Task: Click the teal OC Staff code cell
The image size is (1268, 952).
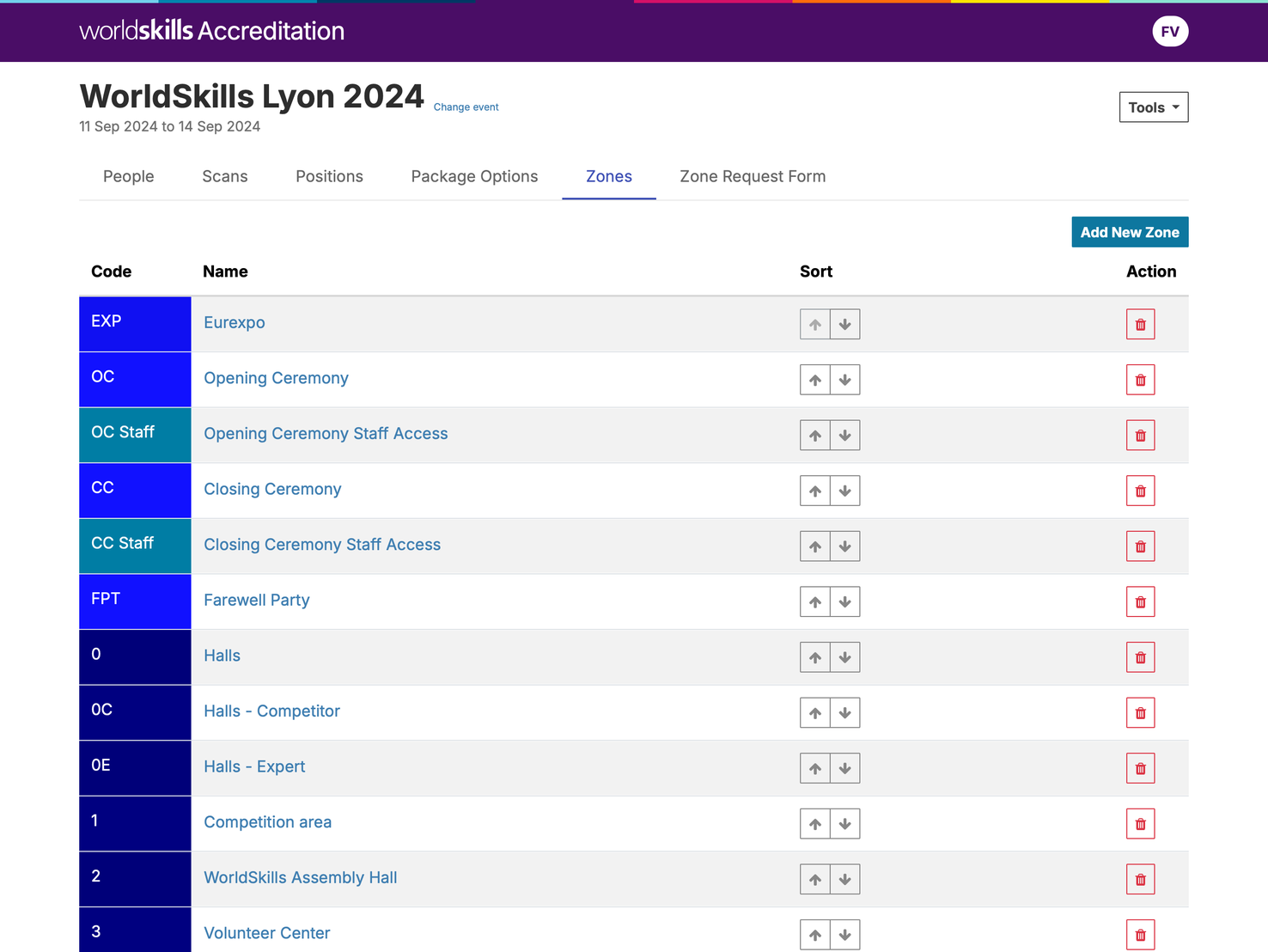Action: click(135, 436)
